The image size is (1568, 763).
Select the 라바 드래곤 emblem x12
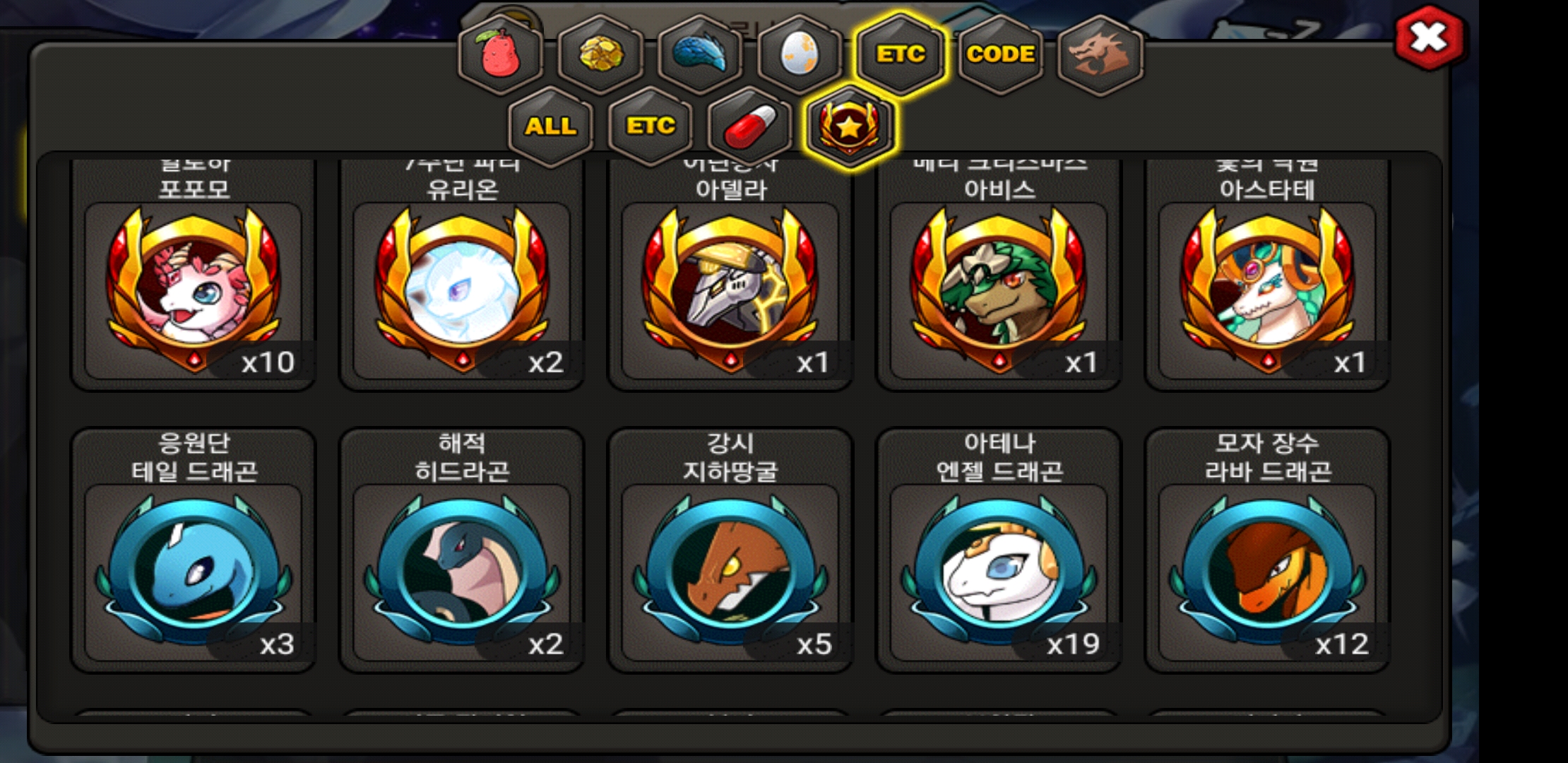click(x=1267, y=550)
